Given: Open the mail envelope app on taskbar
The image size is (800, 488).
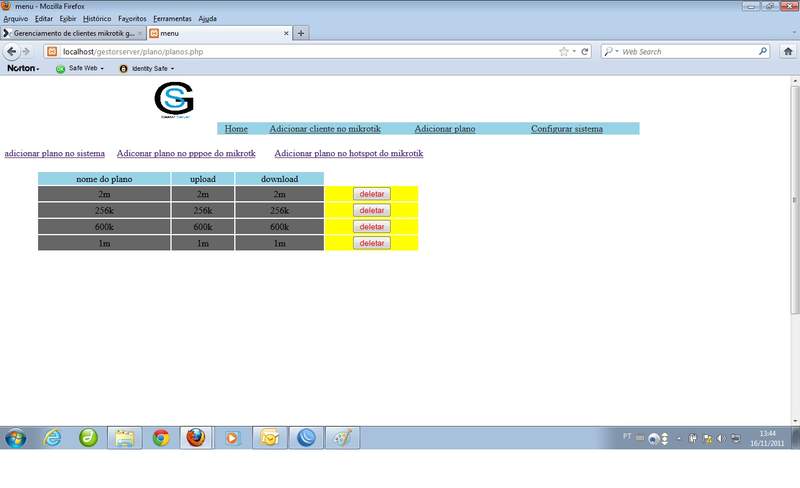Looking at the screenshot, I should [x=269, y=438].
